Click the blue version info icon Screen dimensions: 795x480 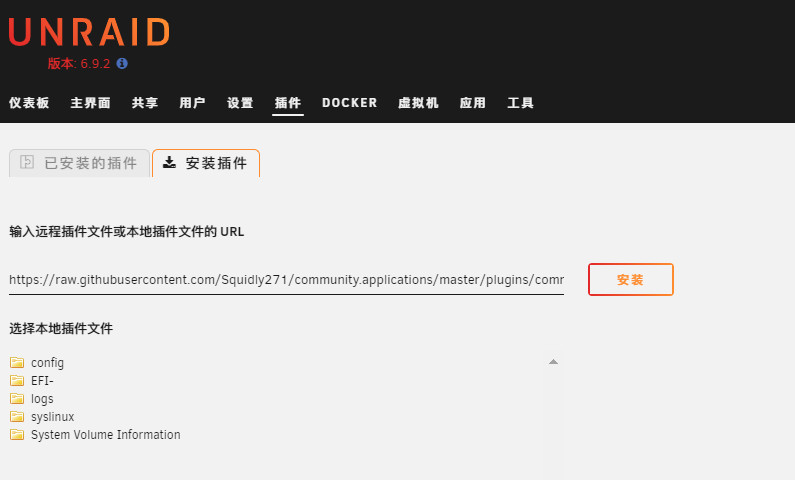point(122,63)
